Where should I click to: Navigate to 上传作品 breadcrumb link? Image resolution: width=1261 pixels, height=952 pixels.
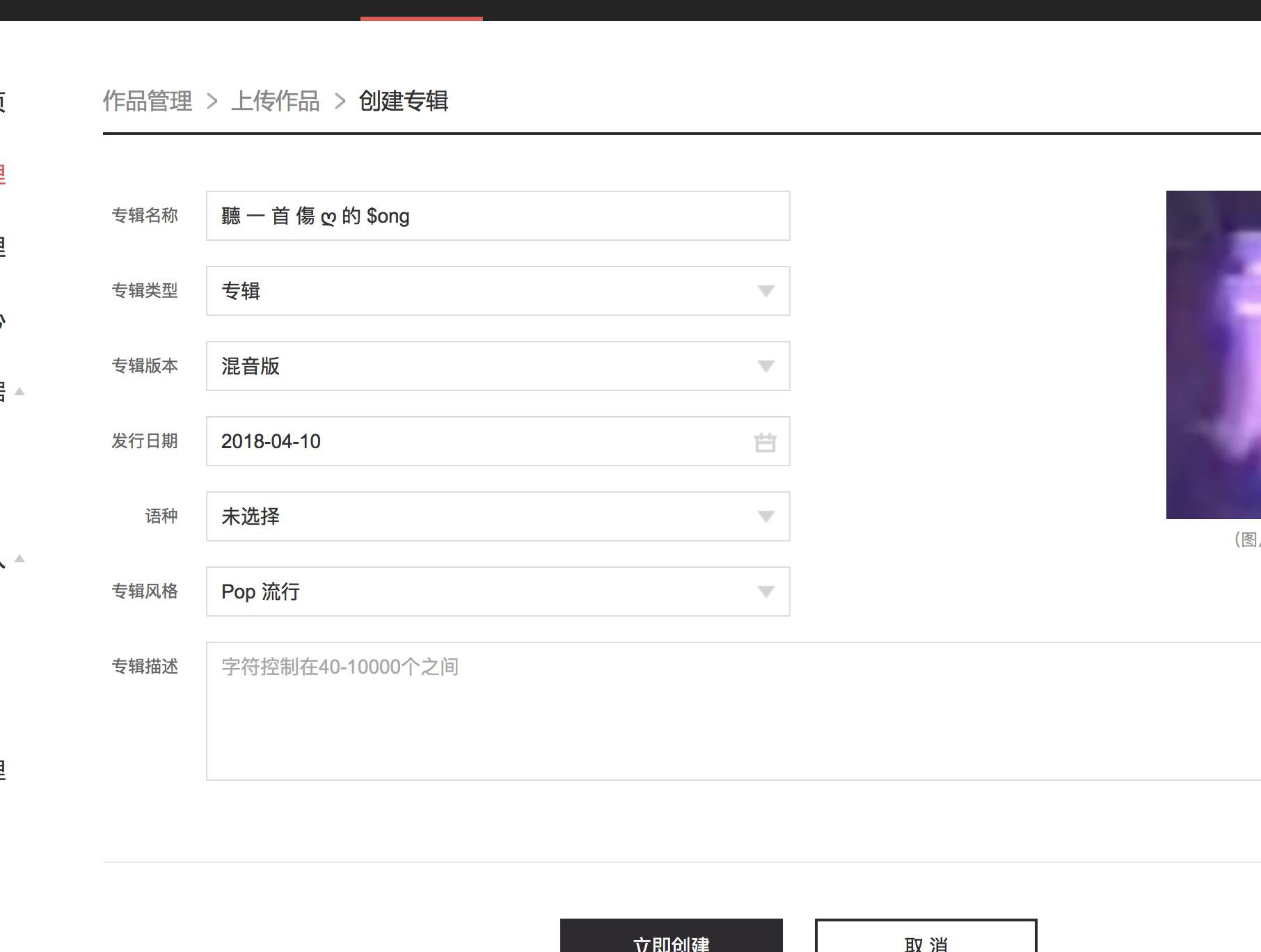(276, 102)
